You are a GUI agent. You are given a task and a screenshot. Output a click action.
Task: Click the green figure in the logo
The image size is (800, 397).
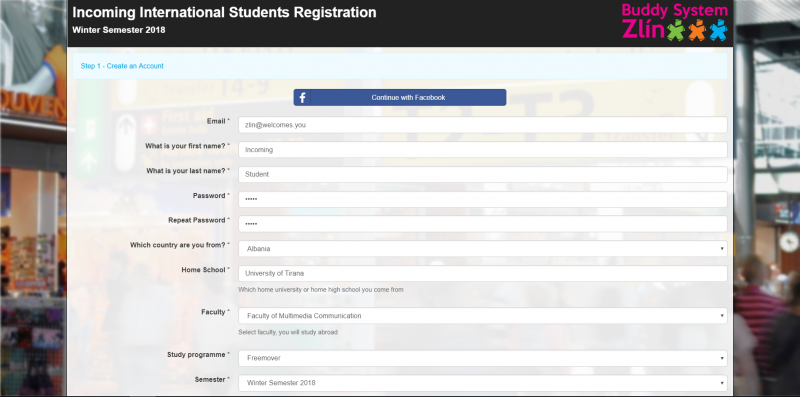pos(676,30)
